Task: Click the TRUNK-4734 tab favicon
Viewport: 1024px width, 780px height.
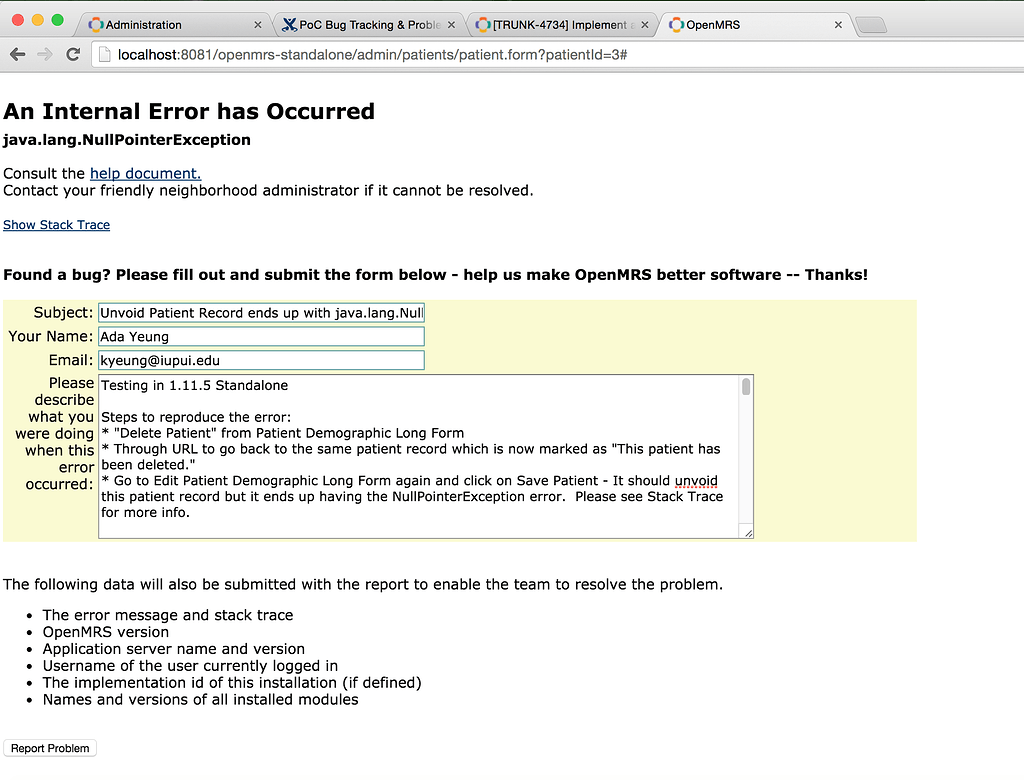Action: click(x=482, y=24)
